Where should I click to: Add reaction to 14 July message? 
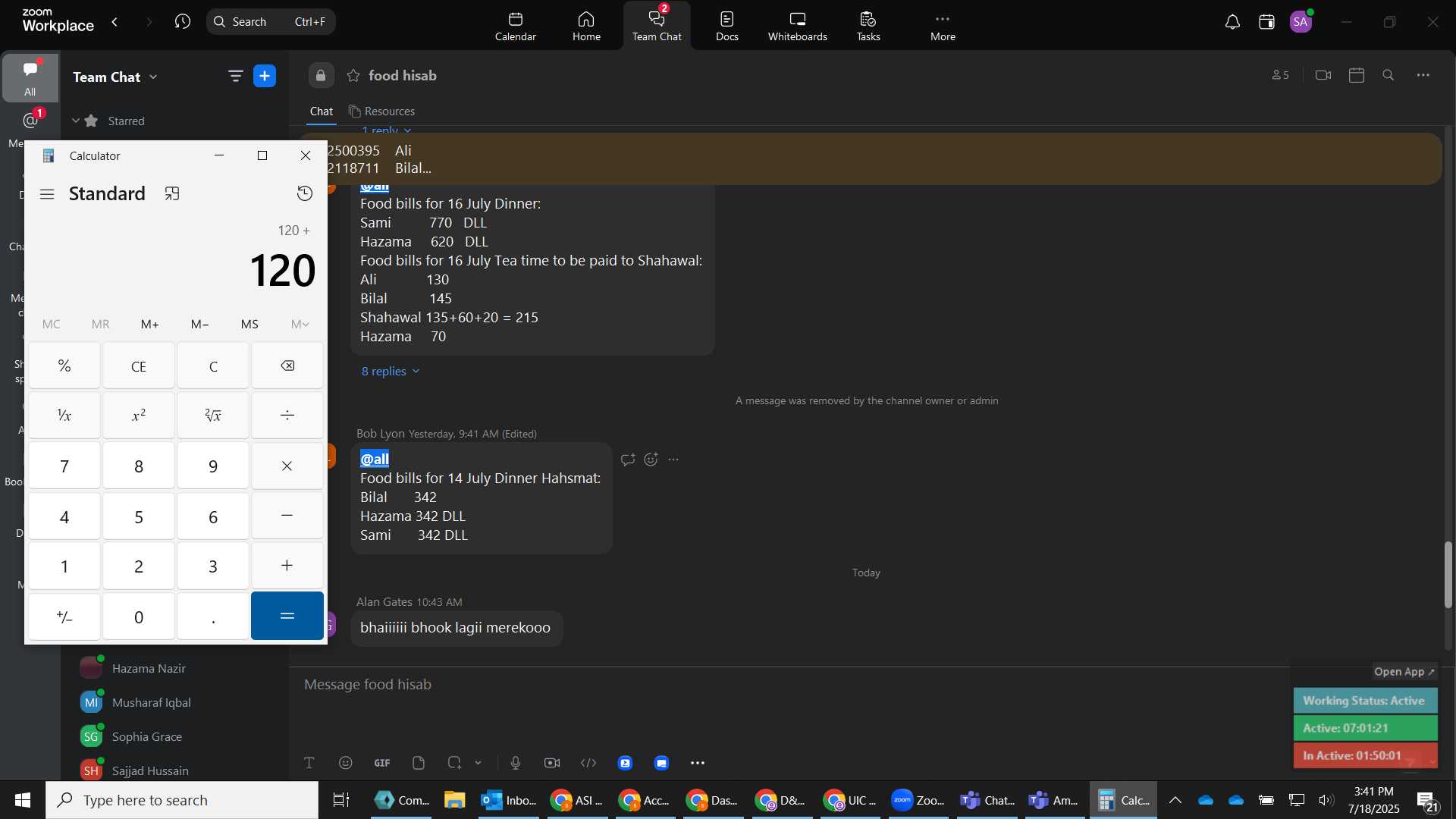click(x=651, y=460)
